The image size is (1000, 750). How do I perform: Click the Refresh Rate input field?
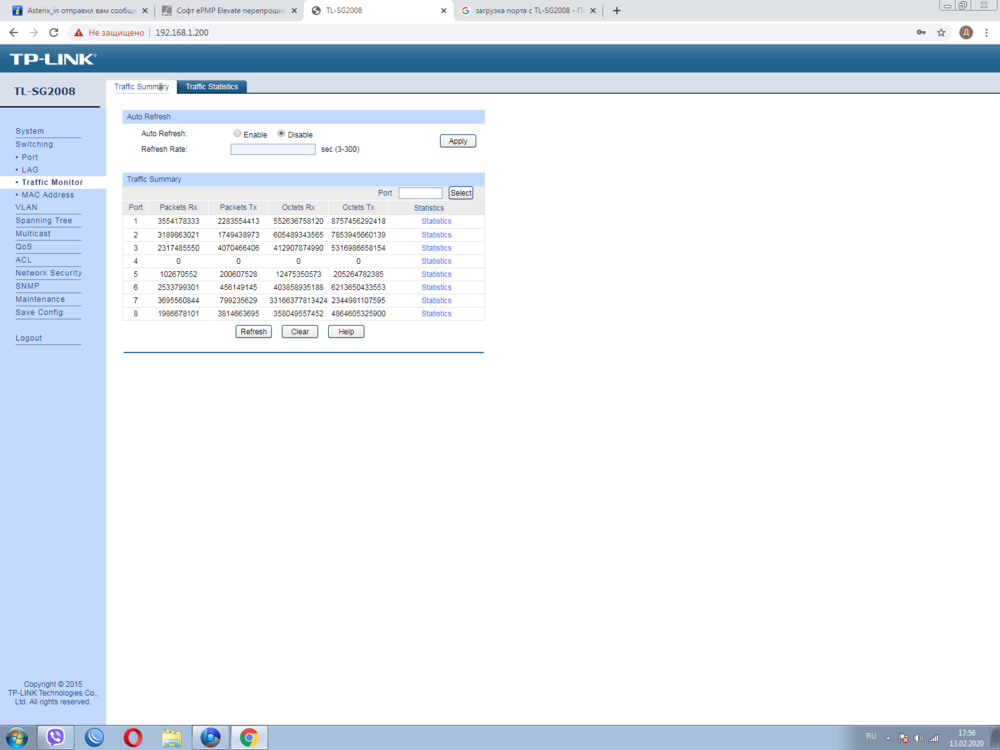point(272,149)
